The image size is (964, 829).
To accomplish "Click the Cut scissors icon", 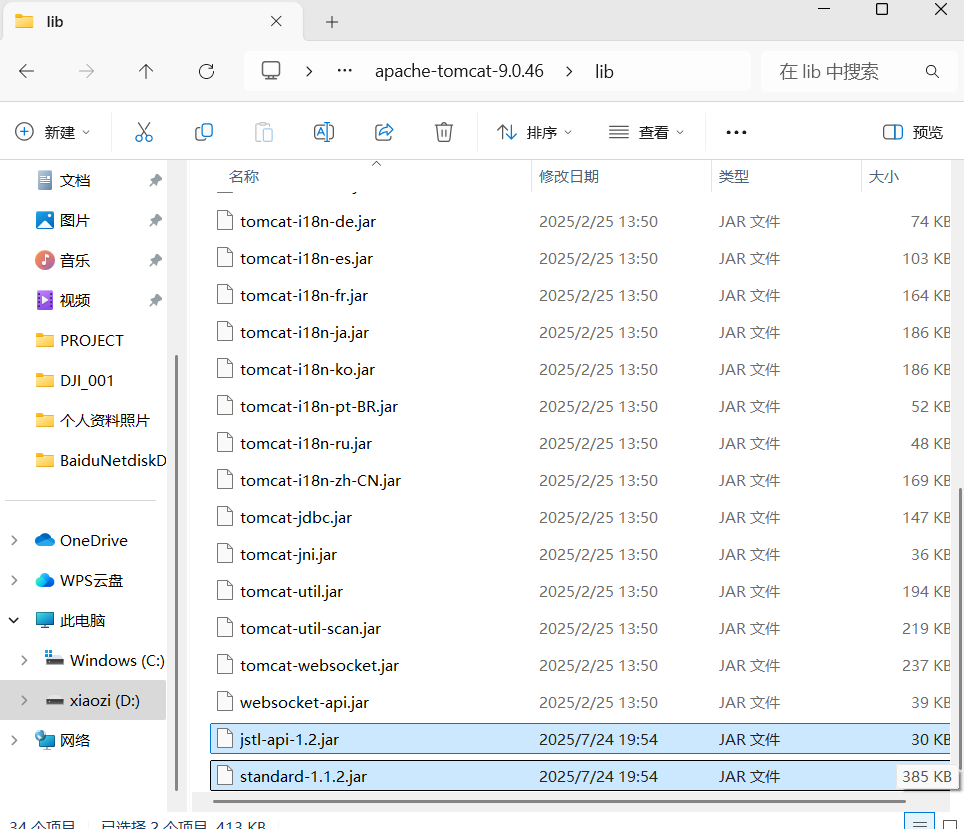I will (x=143, y=132).
